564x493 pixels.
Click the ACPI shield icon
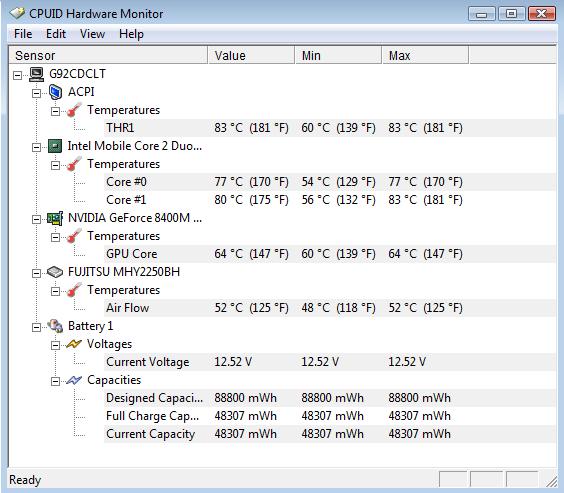55,92
